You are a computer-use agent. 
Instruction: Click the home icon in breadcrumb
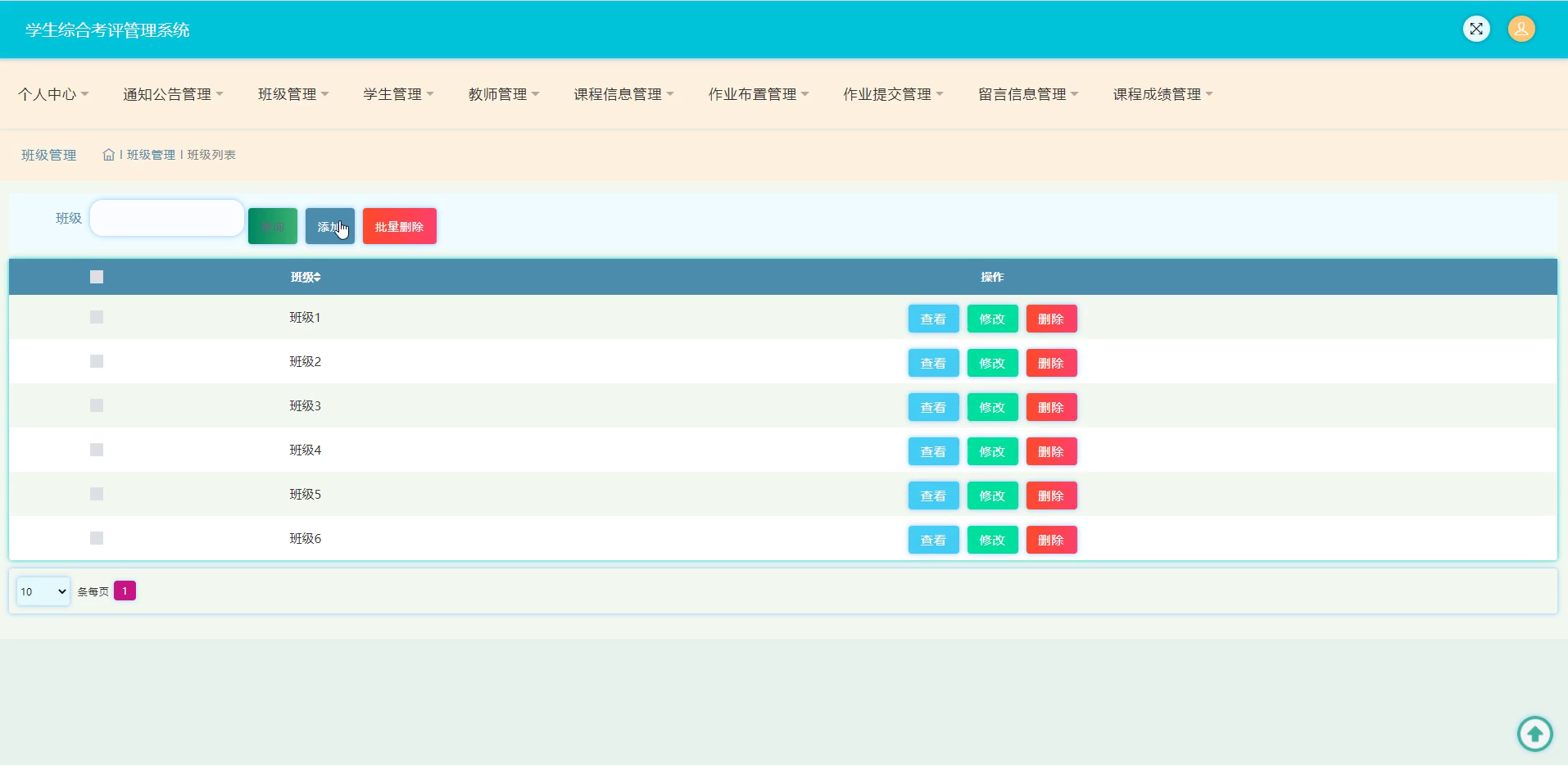(108, 155)
